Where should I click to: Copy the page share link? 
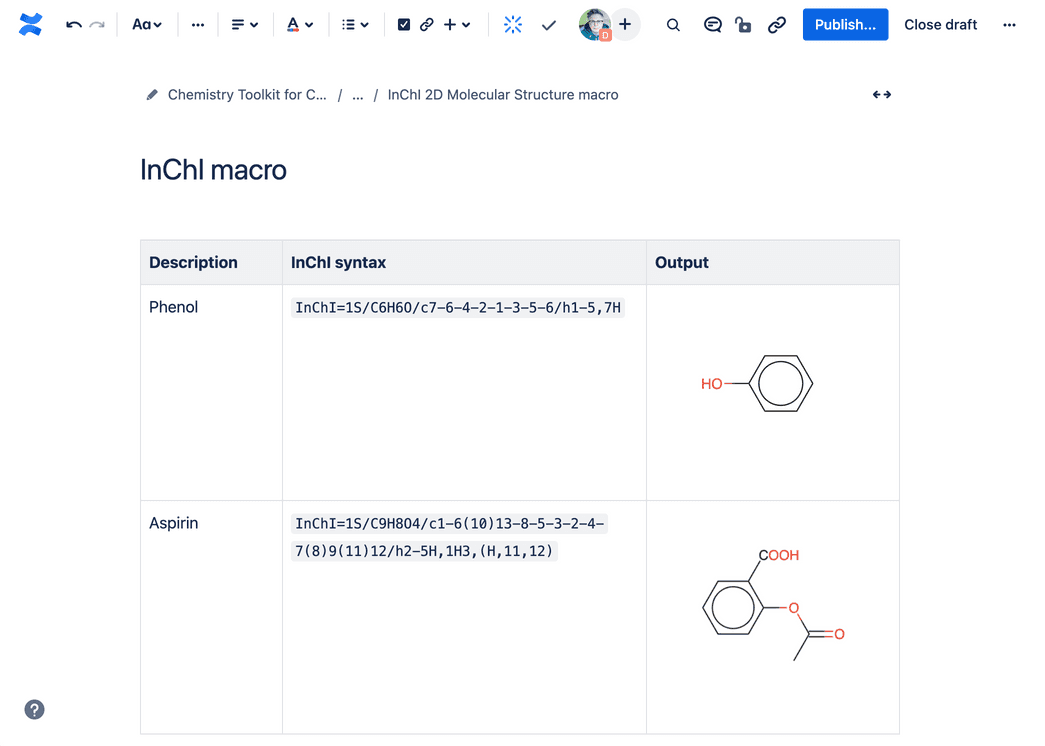coord(777,24)
